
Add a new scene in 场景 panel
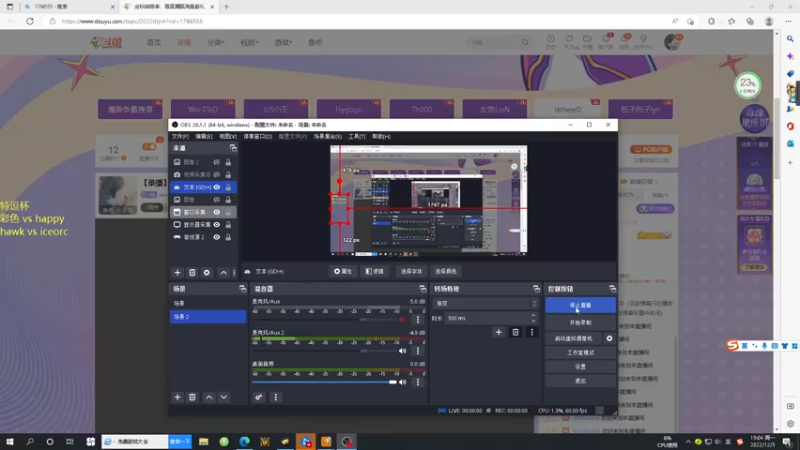[177, 397]
